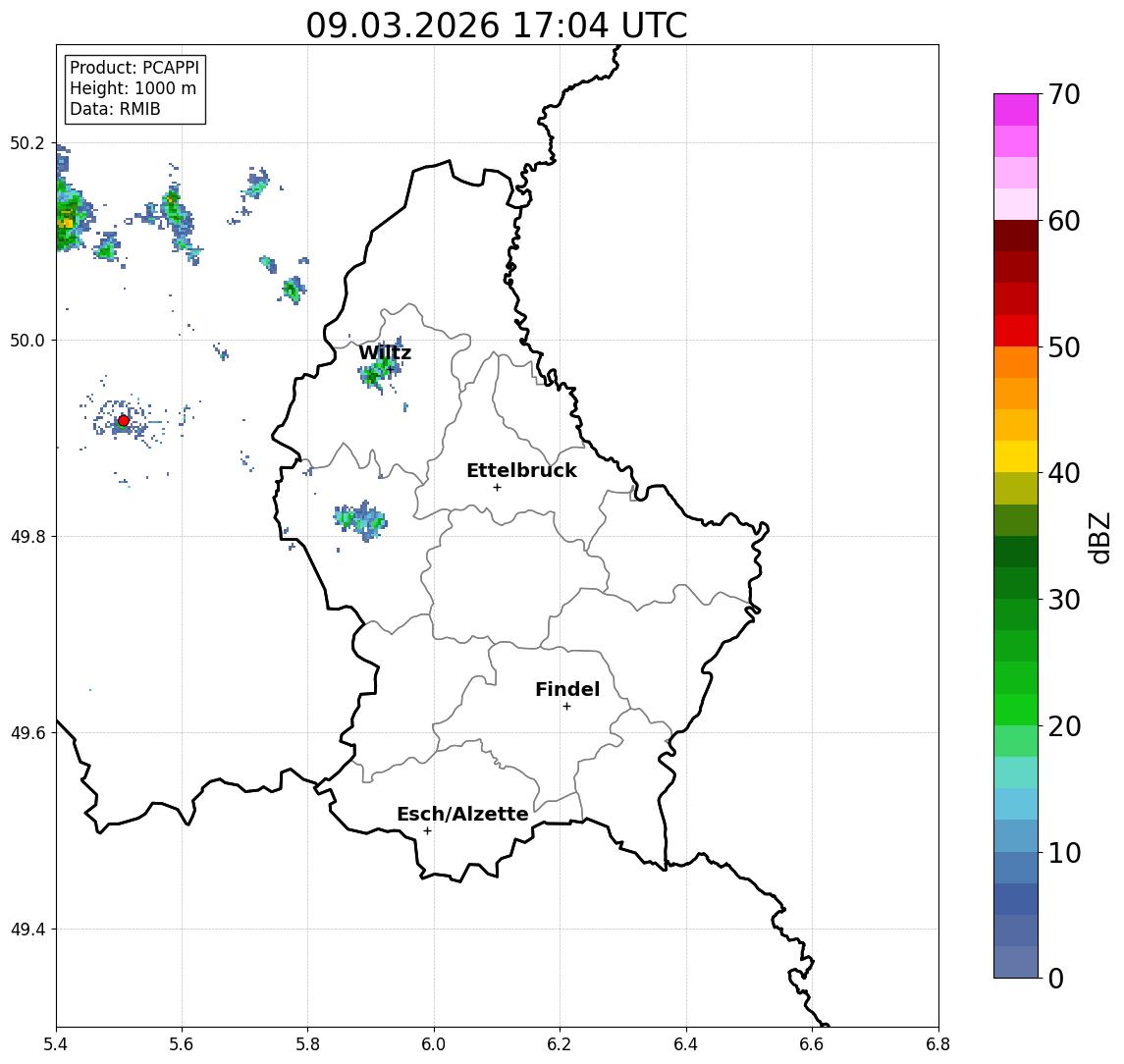The image size is (1124, 1064).
Task: Click the 0 label on the dBZ colorbar
Action: (1056, 978)
